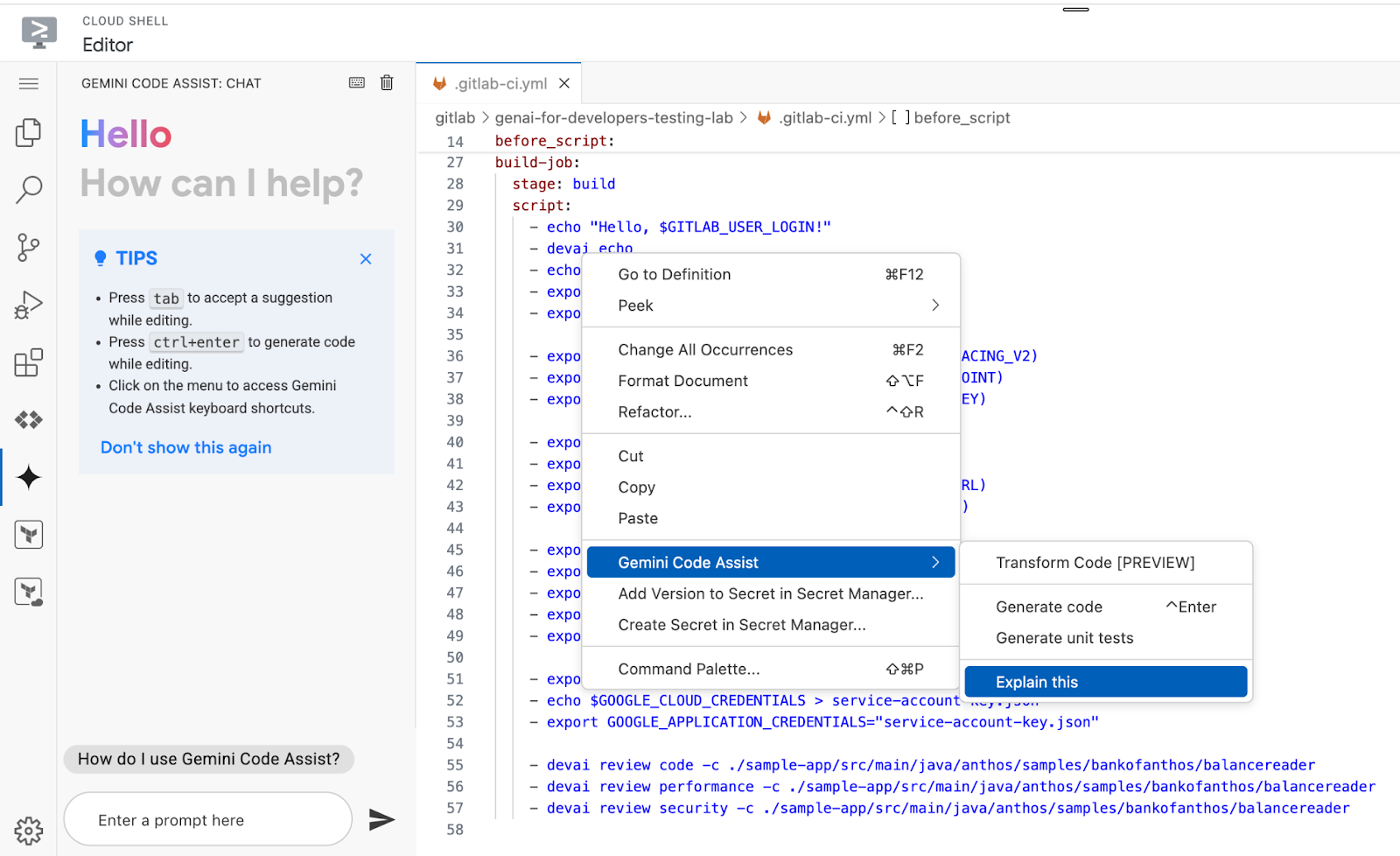
Task: Open the Cloud Code diamonds icon
Action: click(29, 420)
